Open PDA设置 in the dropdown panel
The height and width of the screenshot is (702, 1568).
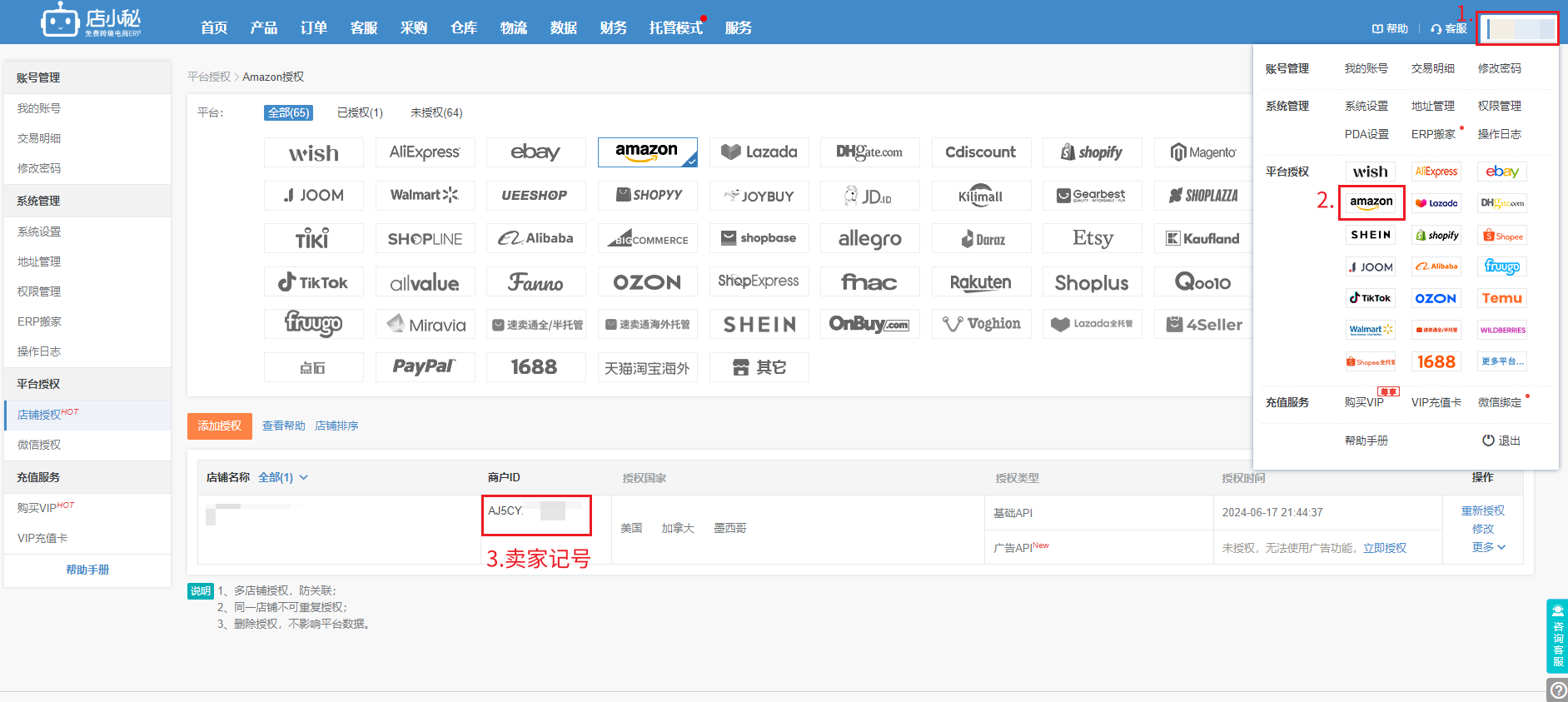pyautogui.click(x=1366, y=134)
